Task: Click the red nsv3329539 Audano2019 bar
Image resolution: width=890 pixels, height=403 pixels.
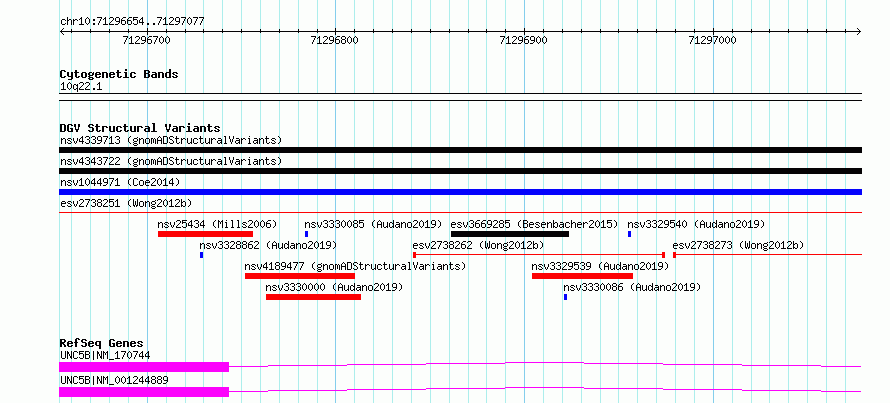Action: point(582,276)
